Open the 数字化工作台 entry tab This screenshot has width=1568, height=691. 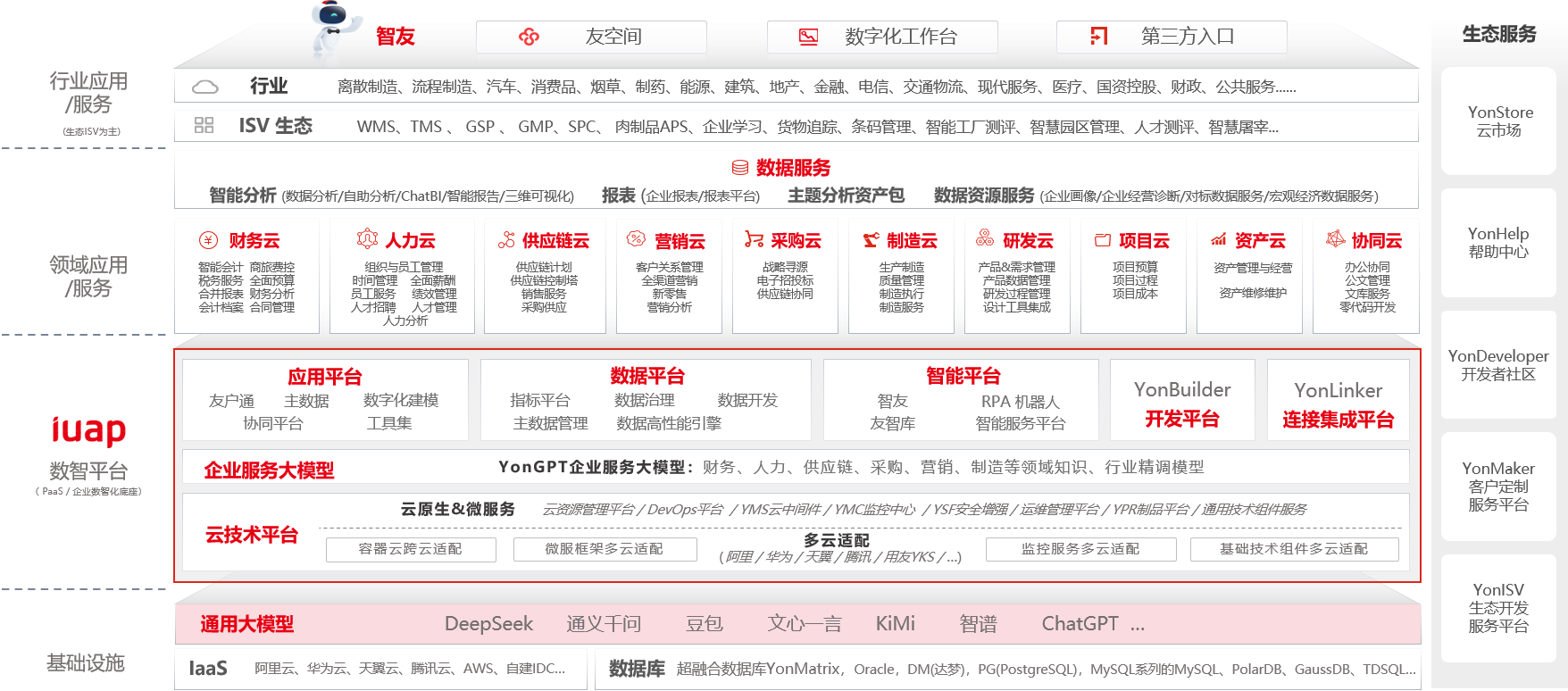tap(882, 37)
